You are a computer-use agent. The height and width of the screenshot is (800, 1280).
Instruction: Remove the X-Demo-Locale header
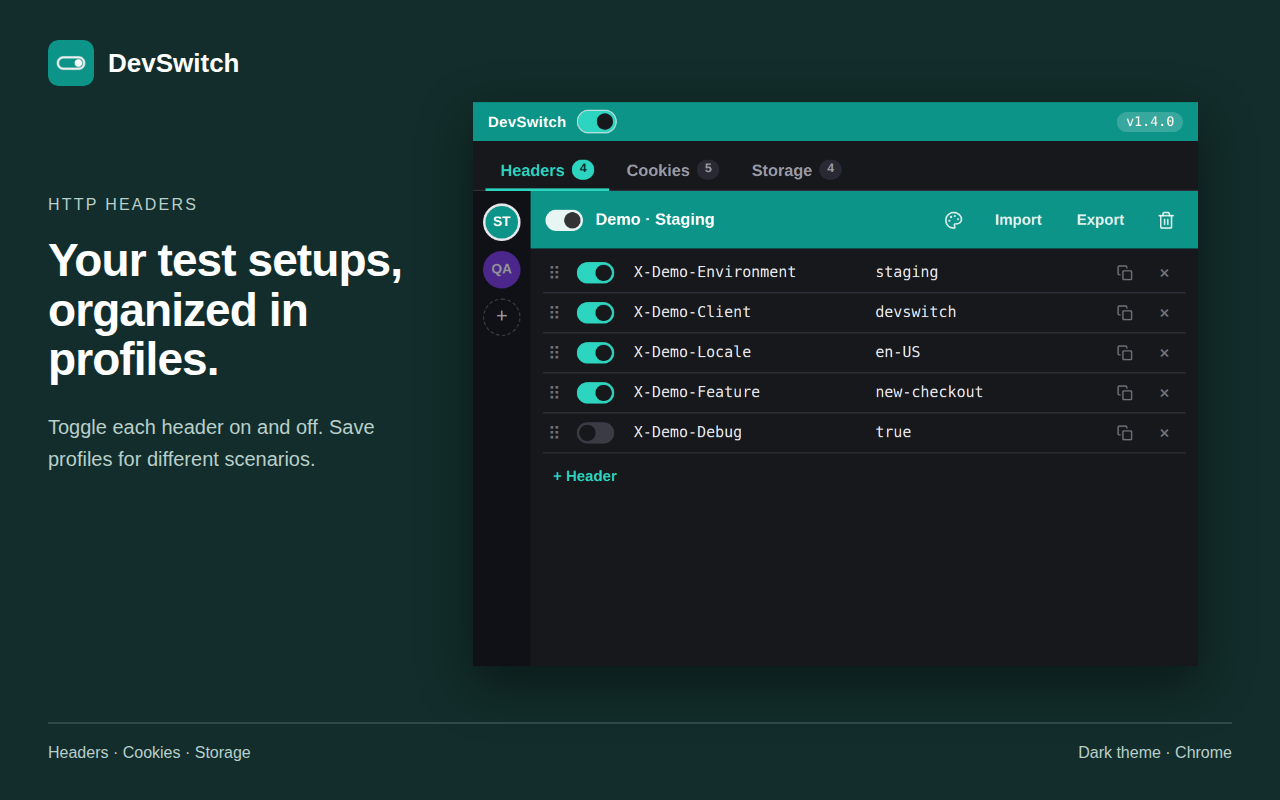[x=1164, y=353]
